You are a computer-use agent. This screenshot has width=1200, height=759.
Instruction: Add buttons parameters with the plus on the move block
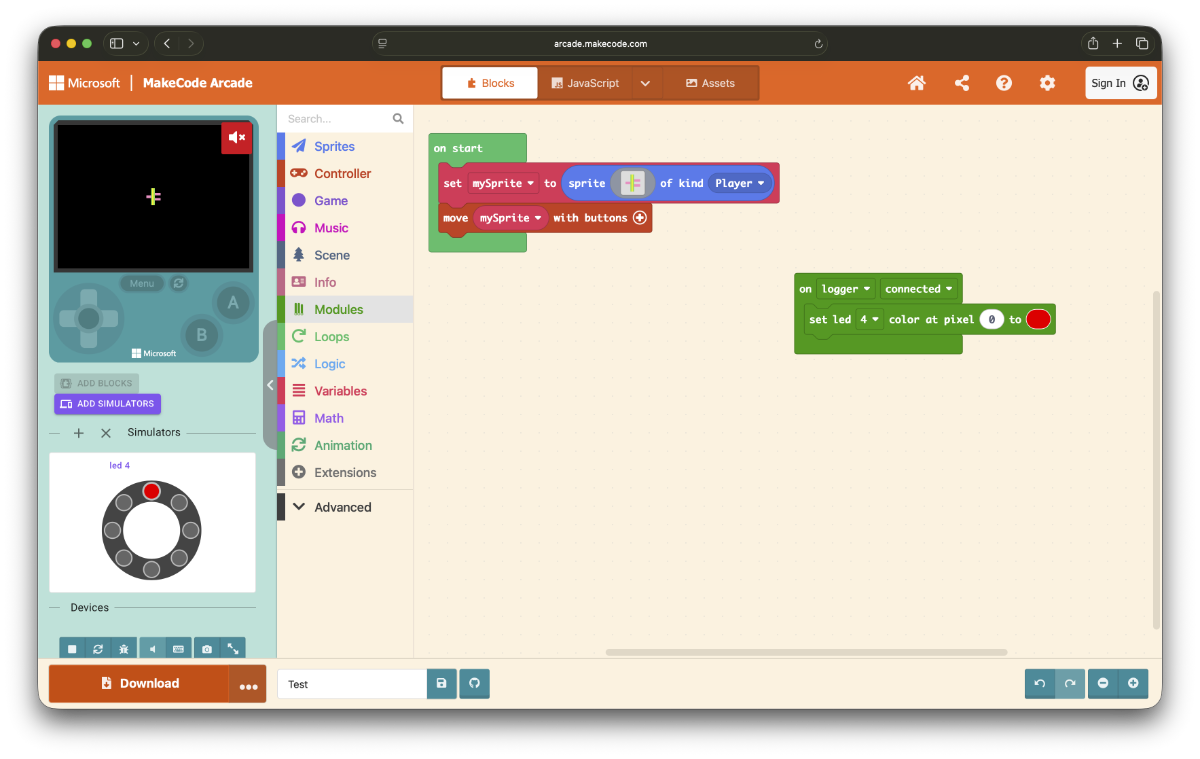click(640, 217)
